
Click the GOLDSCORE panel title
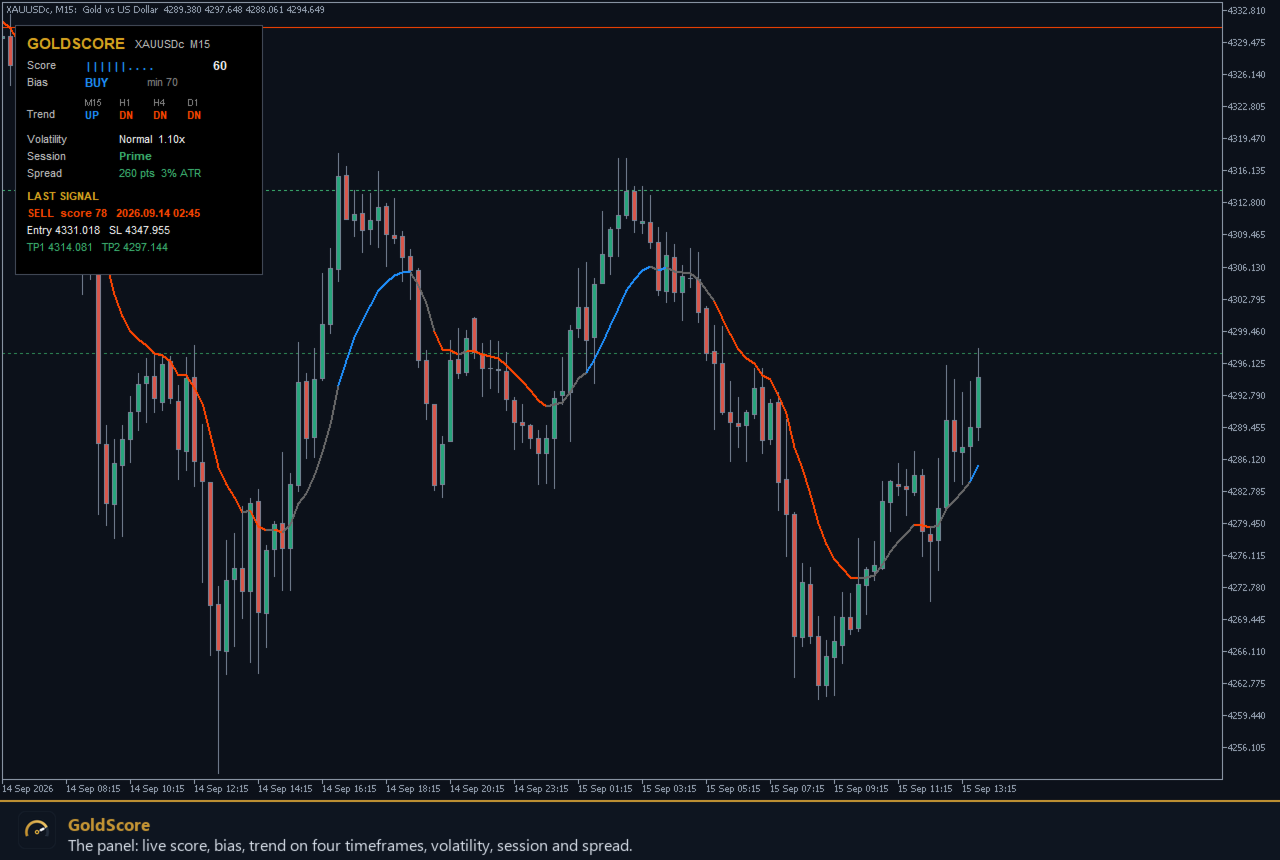pos(76,44)
